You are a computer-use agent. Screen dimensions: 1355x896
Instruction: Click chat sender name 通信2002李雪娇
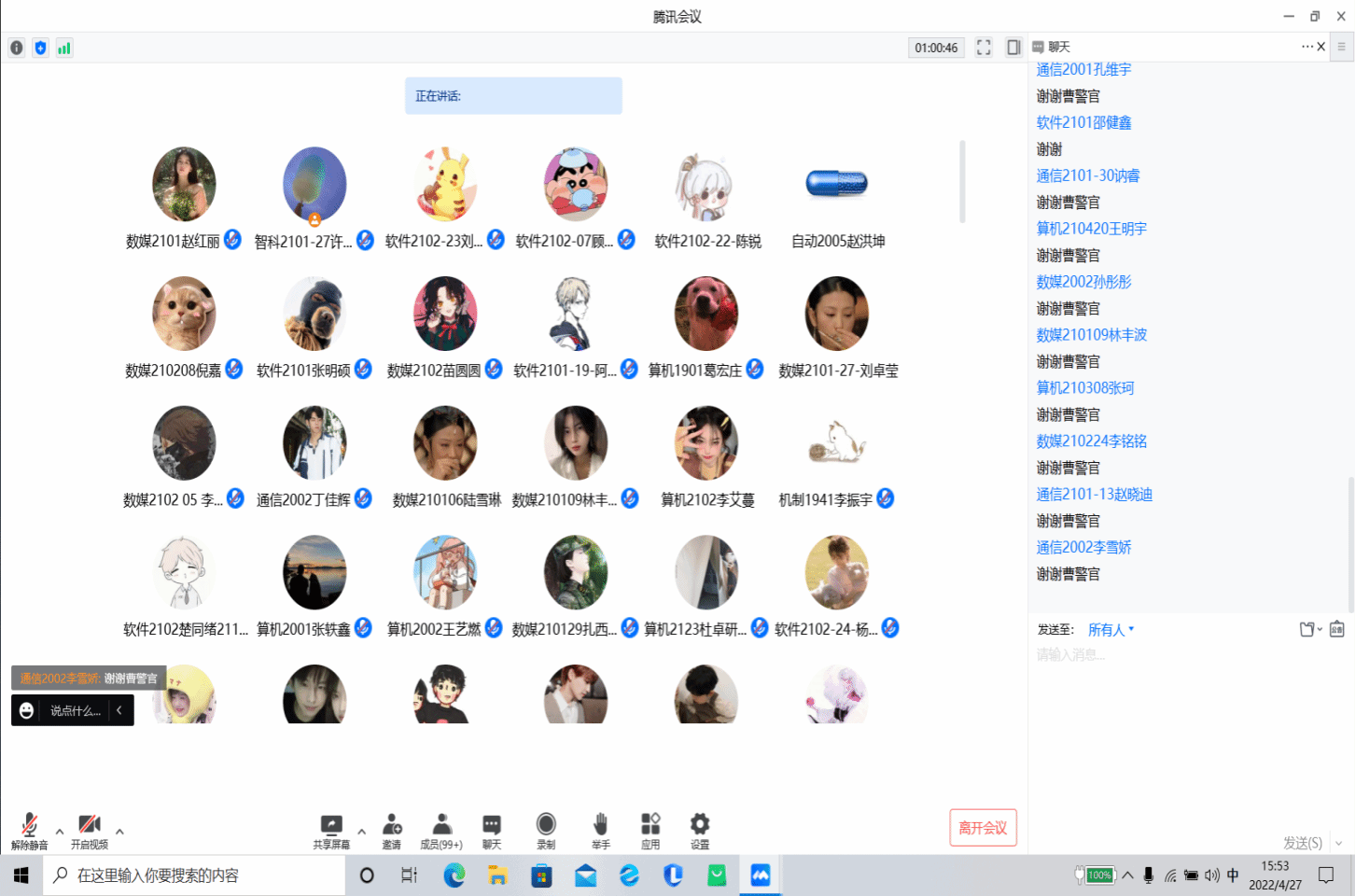pos(1083,548)
